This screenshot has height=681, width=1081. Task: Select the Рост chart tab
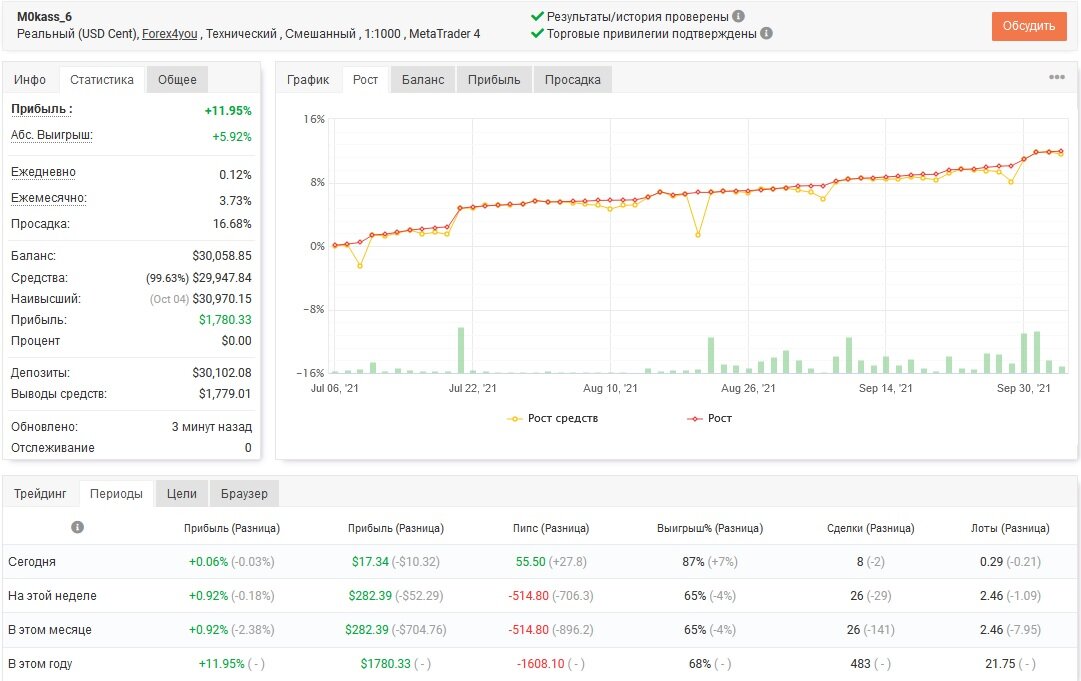365,79
